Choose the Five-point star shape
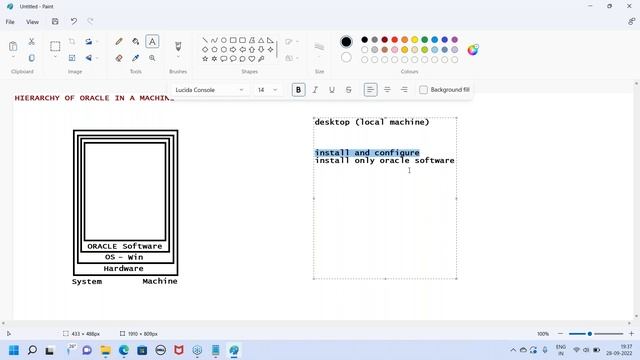The width and height of the screenshot is (640, 360). tap(205, 59)
